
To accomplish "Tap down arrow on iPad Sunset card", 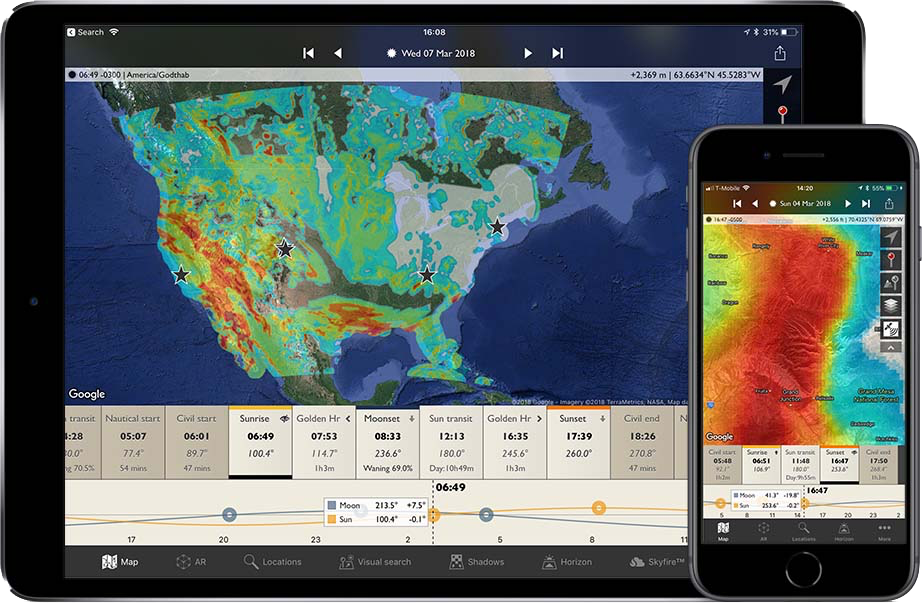I will point(603,418).
